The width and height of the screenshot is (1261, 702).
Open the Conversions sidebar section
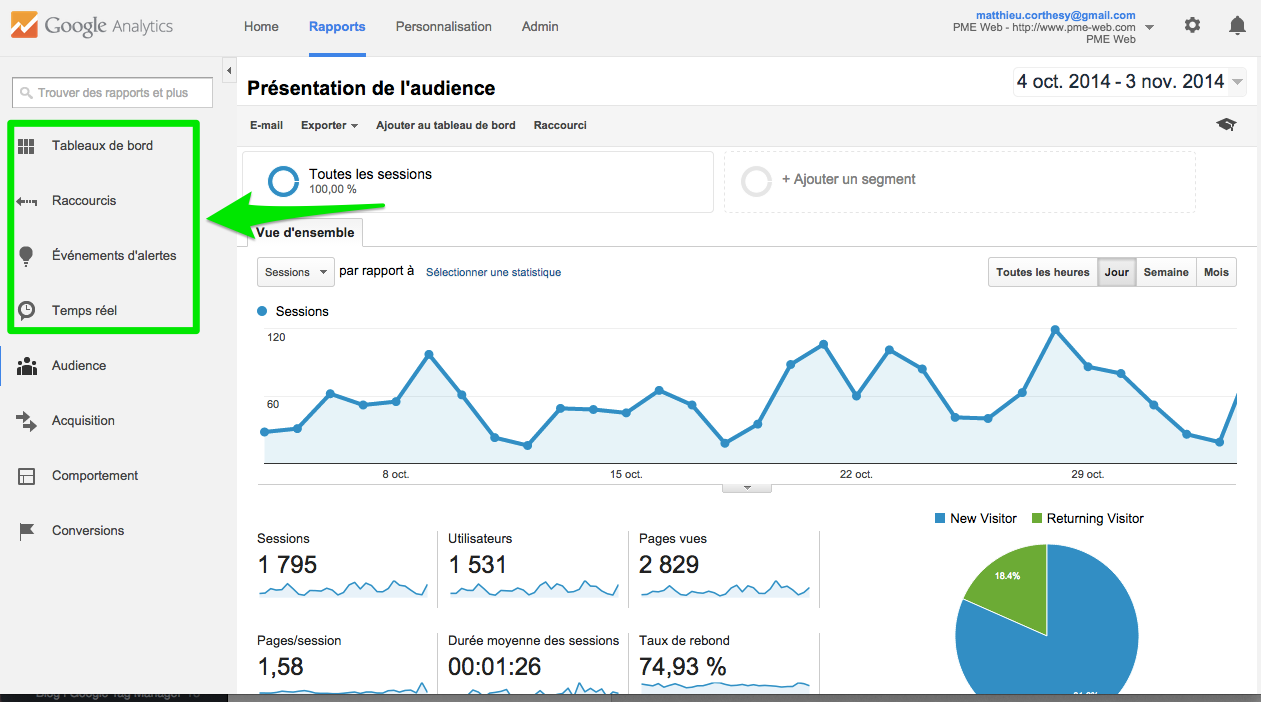(88, 531)
